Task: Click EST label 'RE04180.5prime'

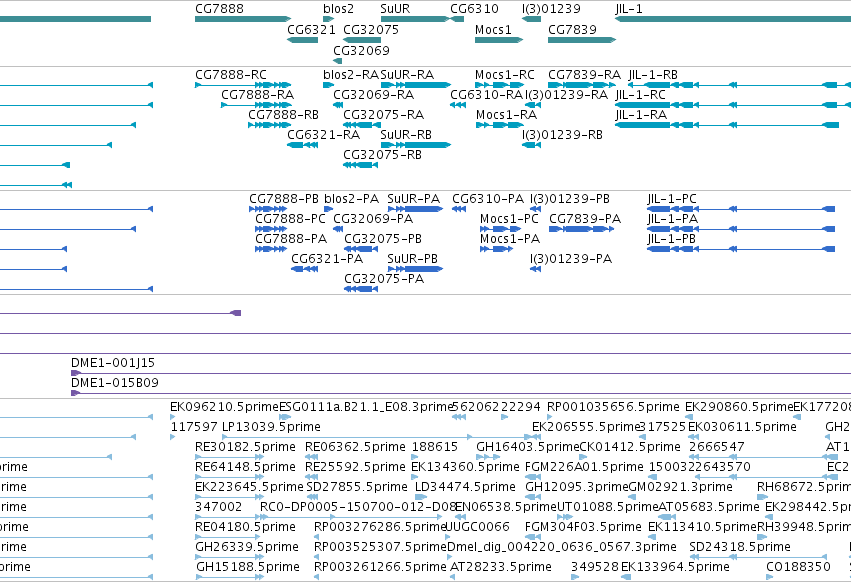Action: coord(245,527)
